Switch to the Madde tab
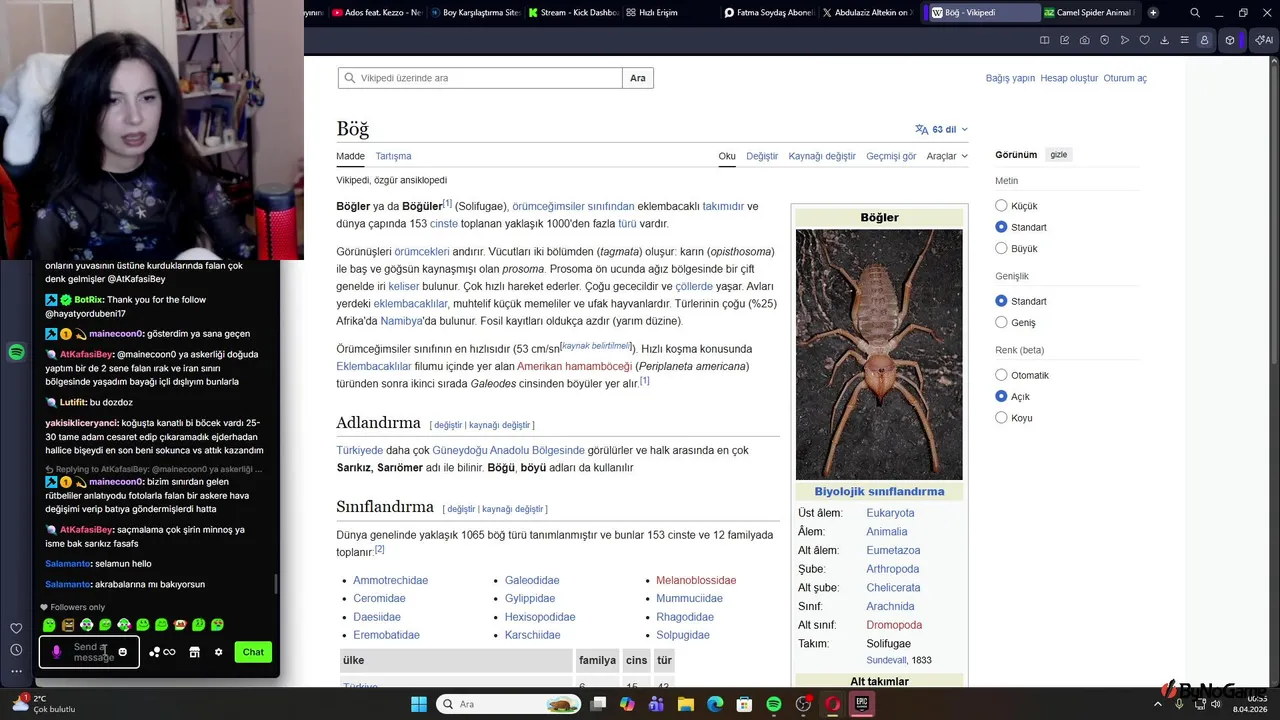 (350, 156)
